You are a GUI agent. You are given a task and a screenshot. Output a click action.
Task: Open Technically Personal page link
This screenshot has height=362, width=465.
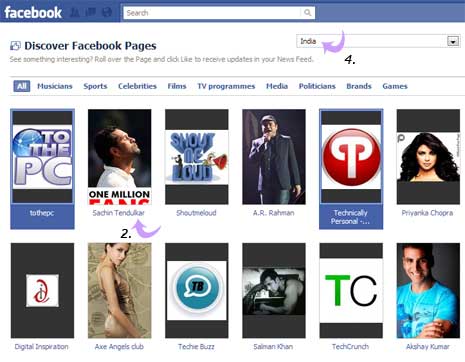point(351,217)
